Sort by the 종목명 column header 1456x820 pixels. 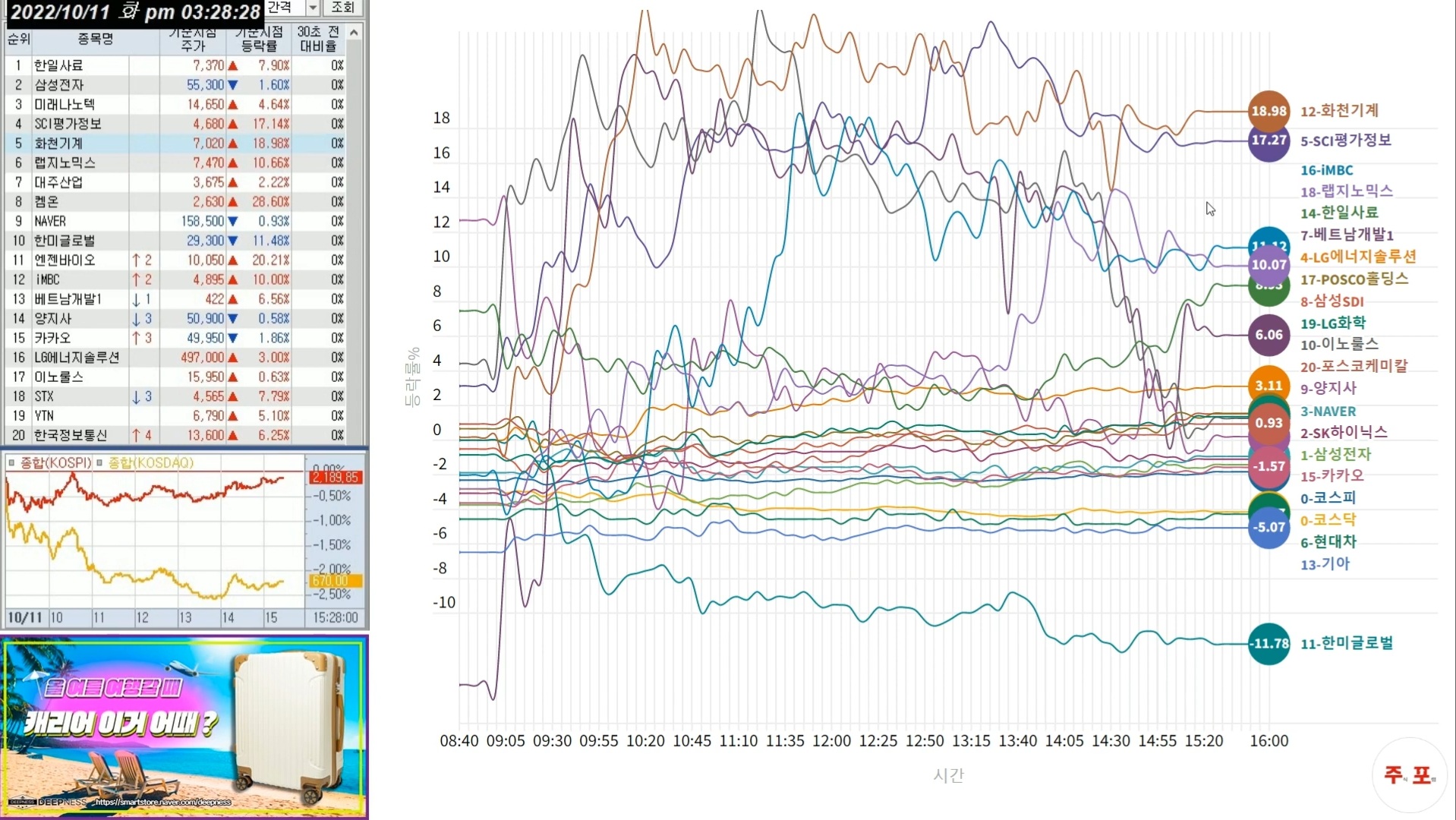95,39
